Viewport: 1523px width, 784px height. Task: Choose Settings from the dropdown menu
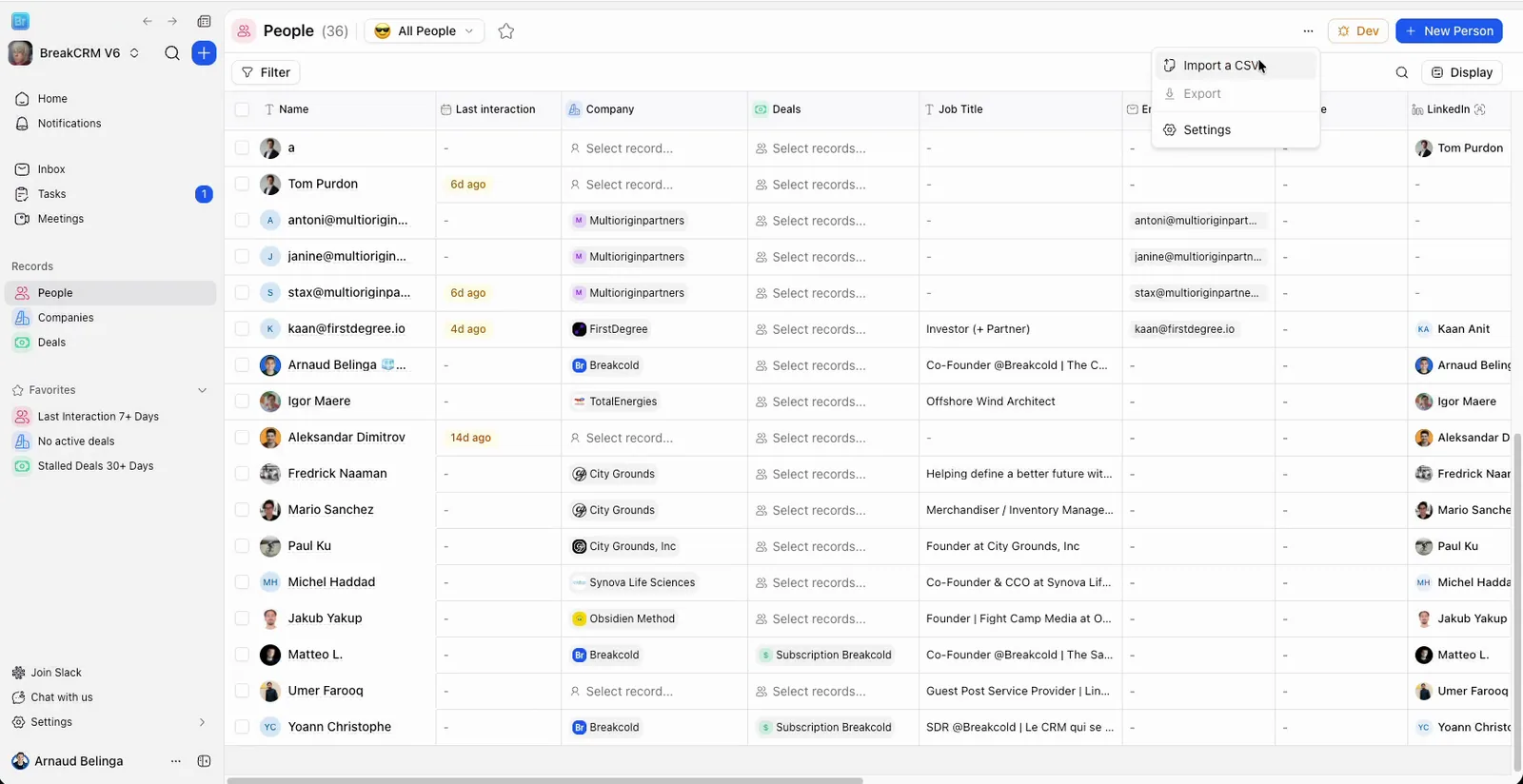pyautogui.click(x=1236, y=130)
